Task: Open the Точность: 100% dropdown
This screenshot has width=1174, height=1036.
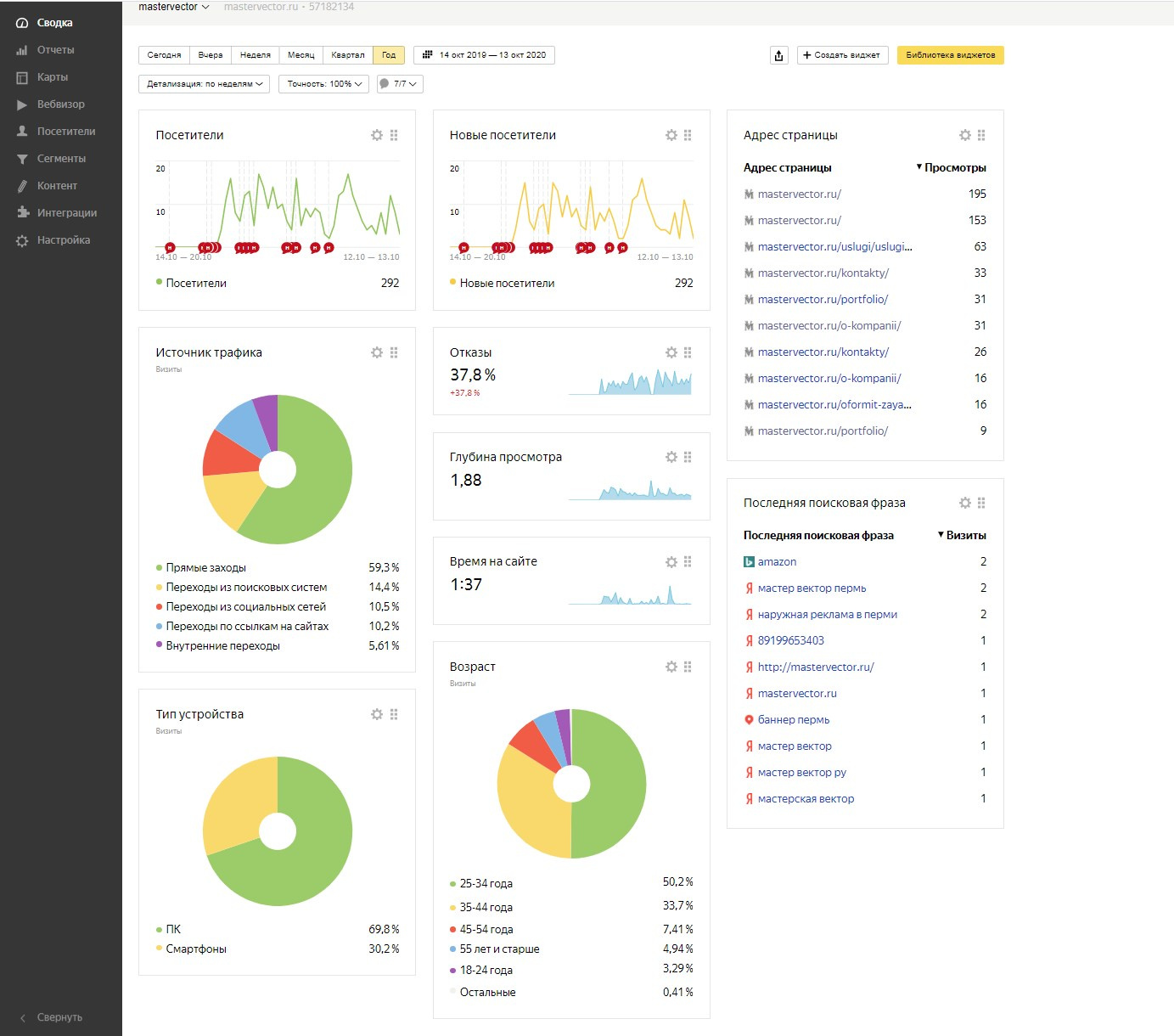Action: click(x=324, y=84)
